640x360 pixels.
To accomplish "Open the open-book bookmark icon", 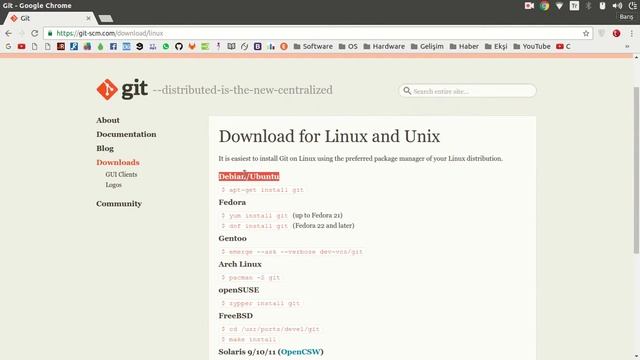I will pos(231,47).
